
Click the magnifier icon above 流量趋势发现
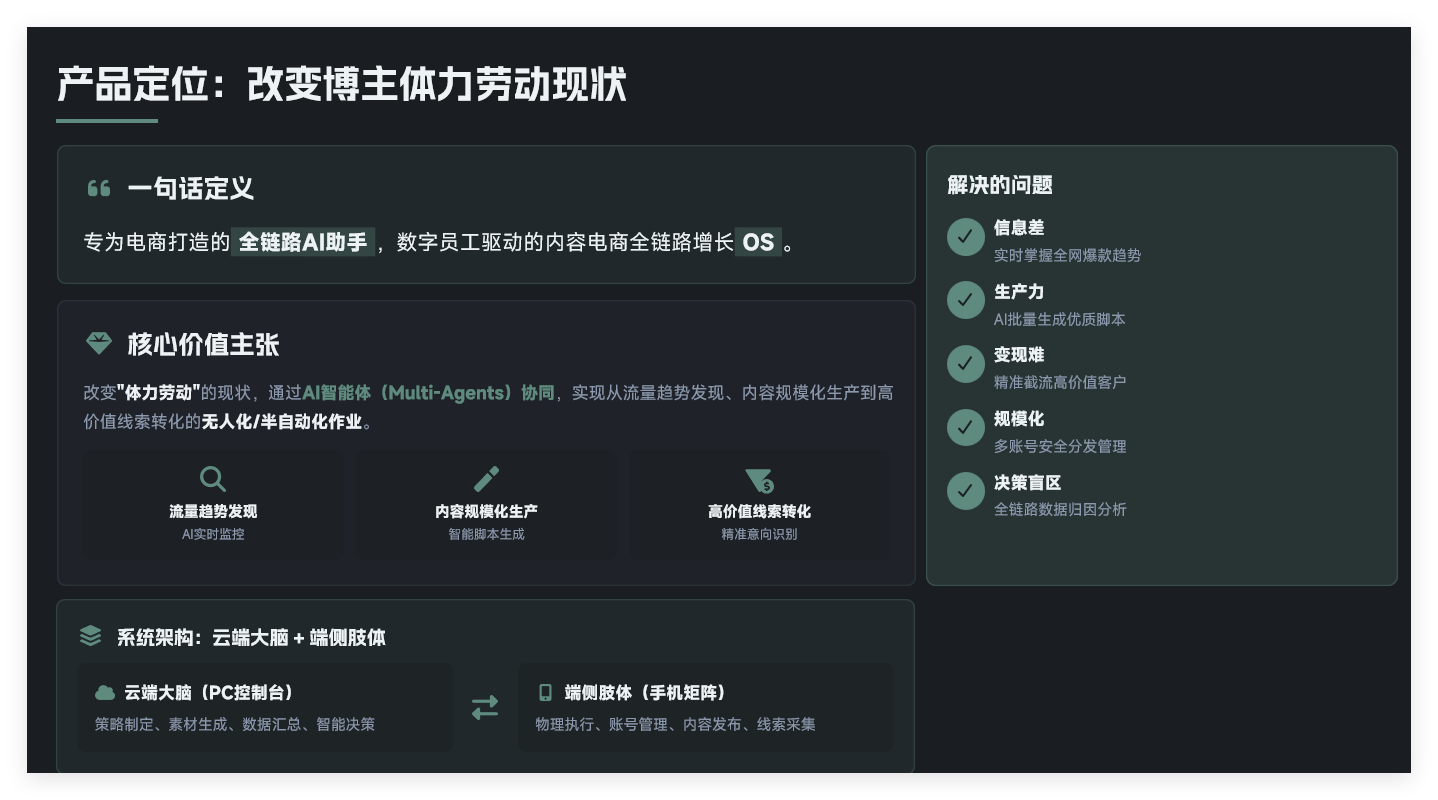[x=212, y=479]
